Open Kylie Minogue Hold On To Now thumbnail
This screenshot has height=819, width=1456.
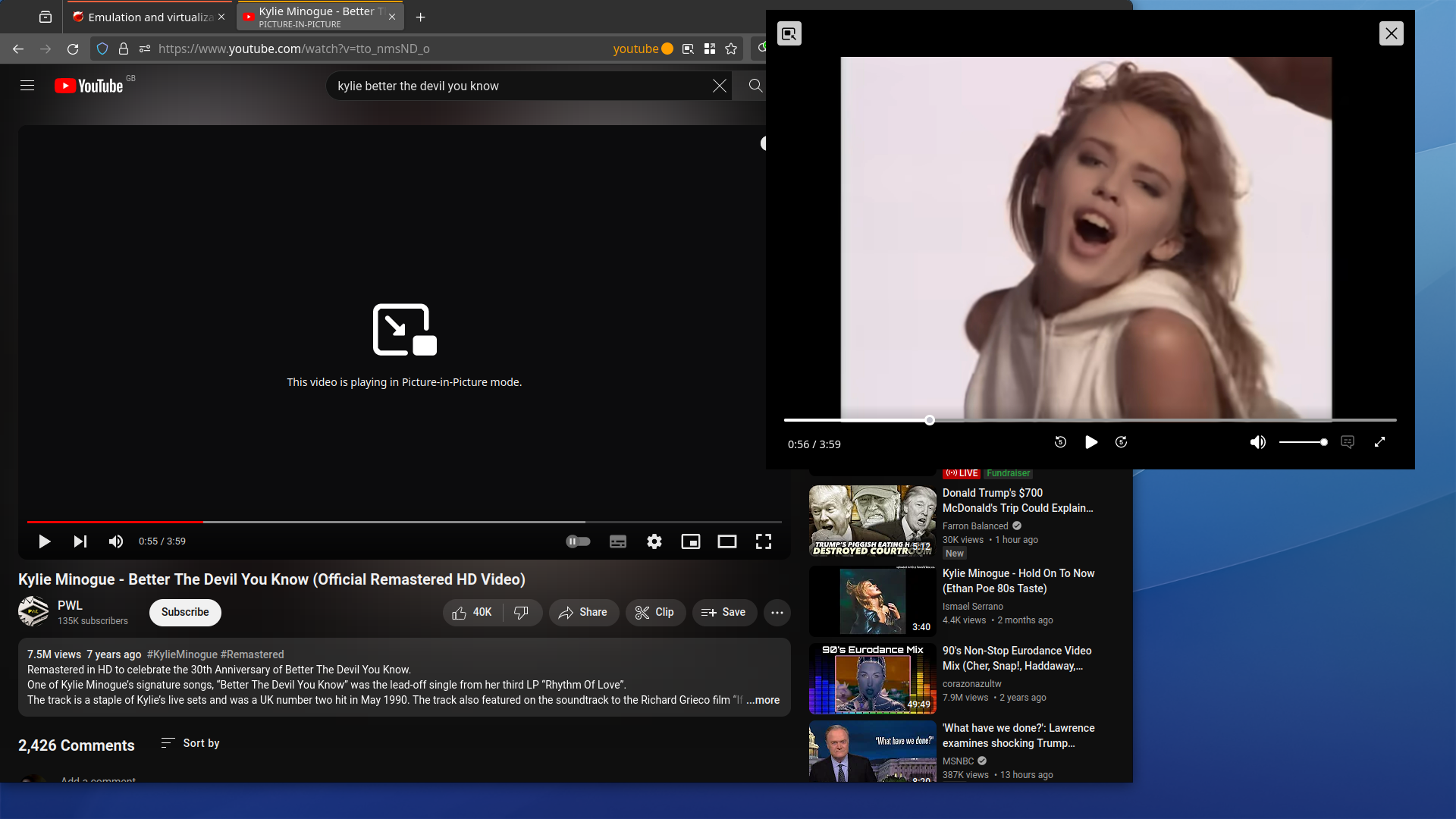872,601
